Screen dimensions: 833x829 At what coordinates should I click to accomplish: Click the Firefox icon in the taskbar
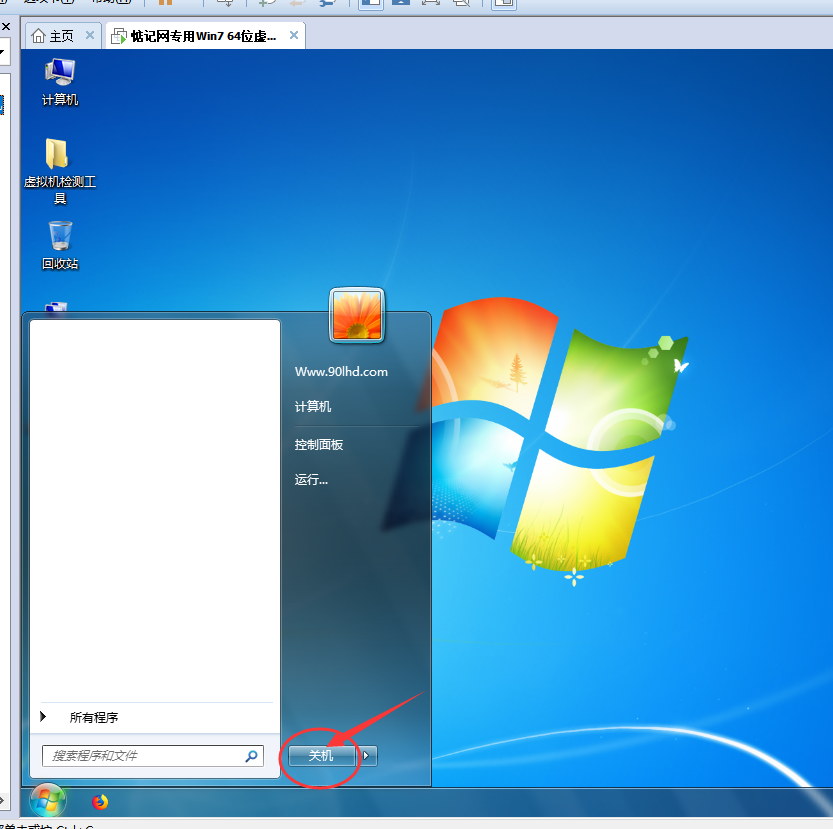click(x=100, y=801)
